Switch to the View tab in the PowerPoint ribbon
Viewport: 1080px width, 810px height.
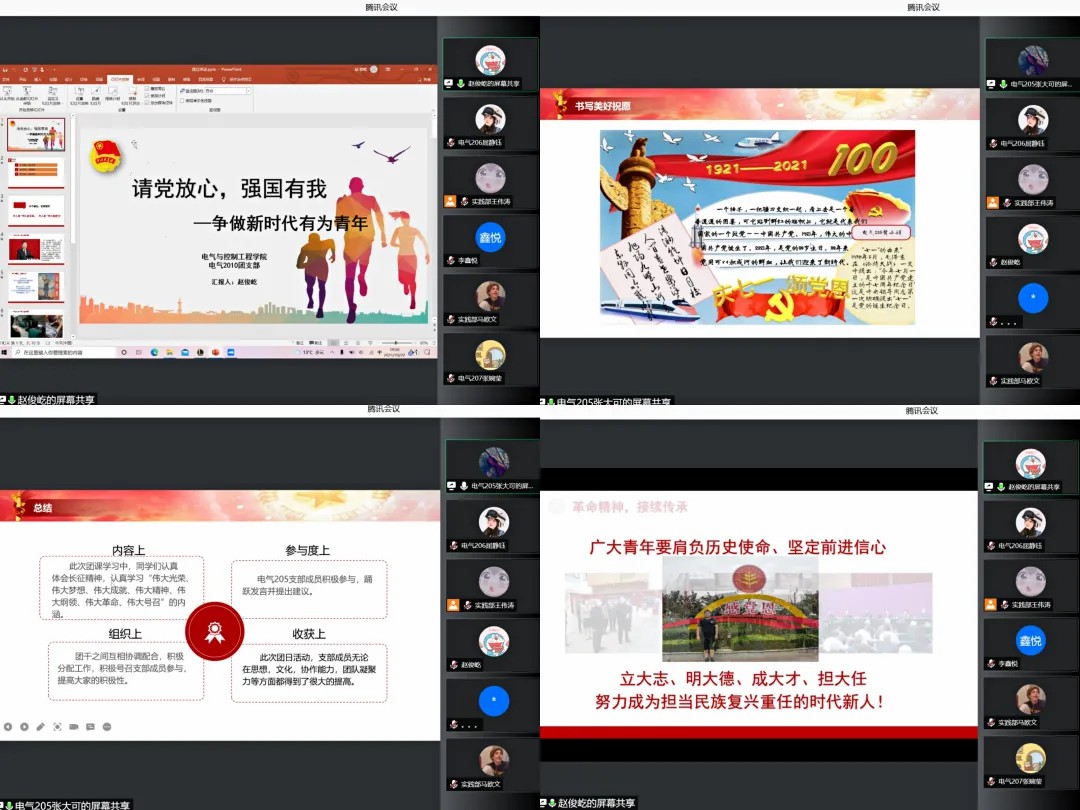(156, 79)
